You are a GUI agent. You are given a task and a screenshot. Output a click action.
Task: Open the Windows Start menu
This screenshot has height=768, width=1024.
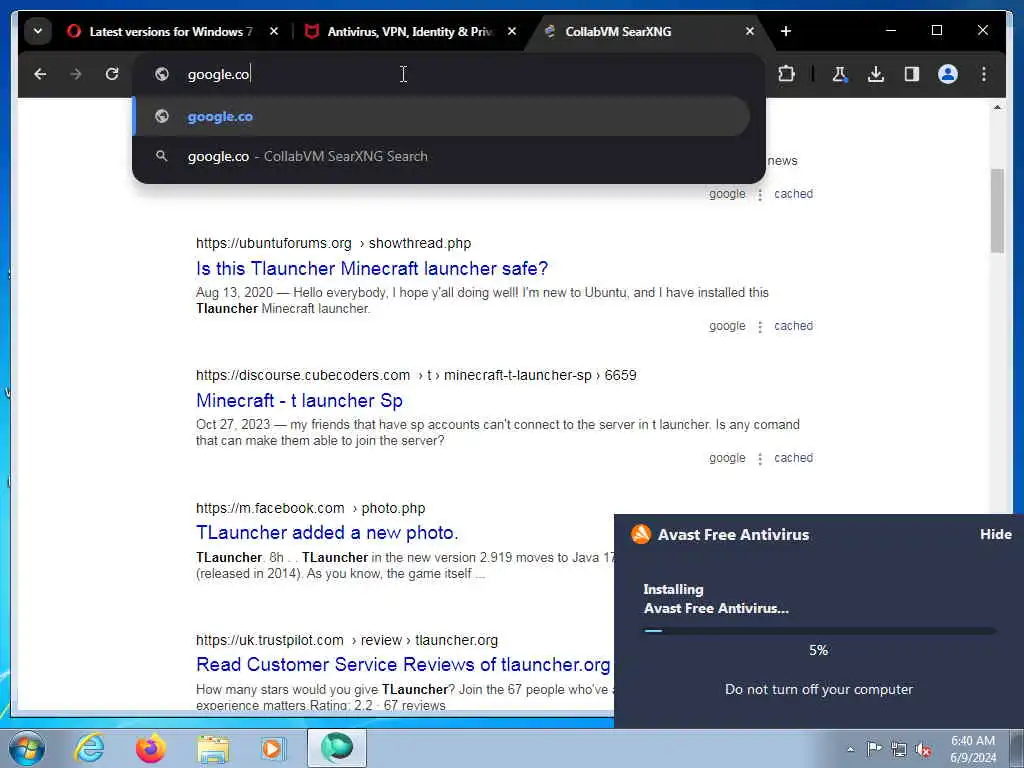pyautogui.click(x=27, y=748)
